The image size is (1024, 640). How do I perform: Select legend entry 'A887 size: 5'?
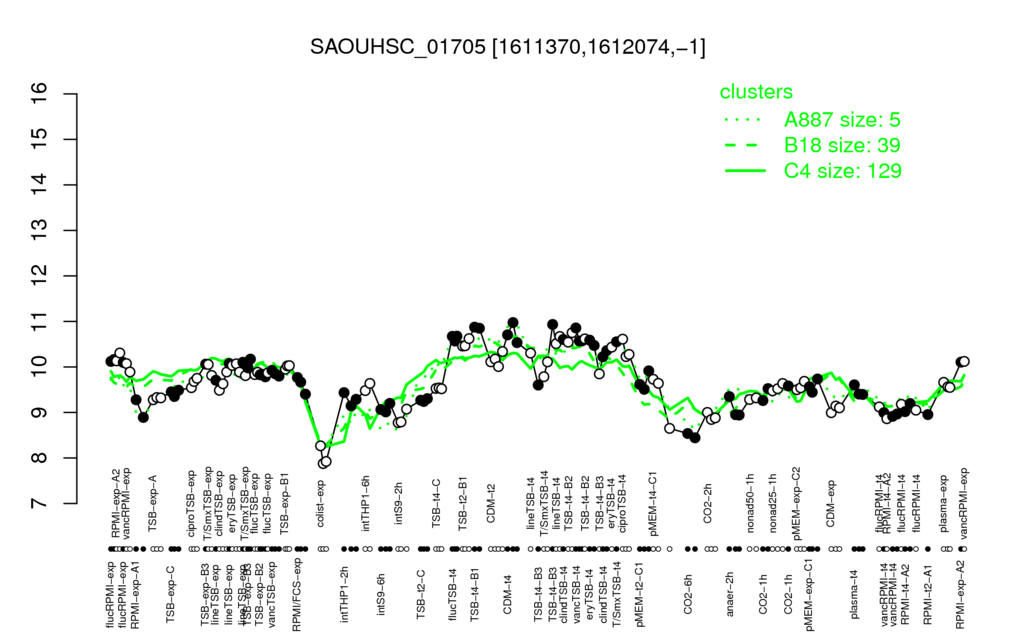(842, 120)
